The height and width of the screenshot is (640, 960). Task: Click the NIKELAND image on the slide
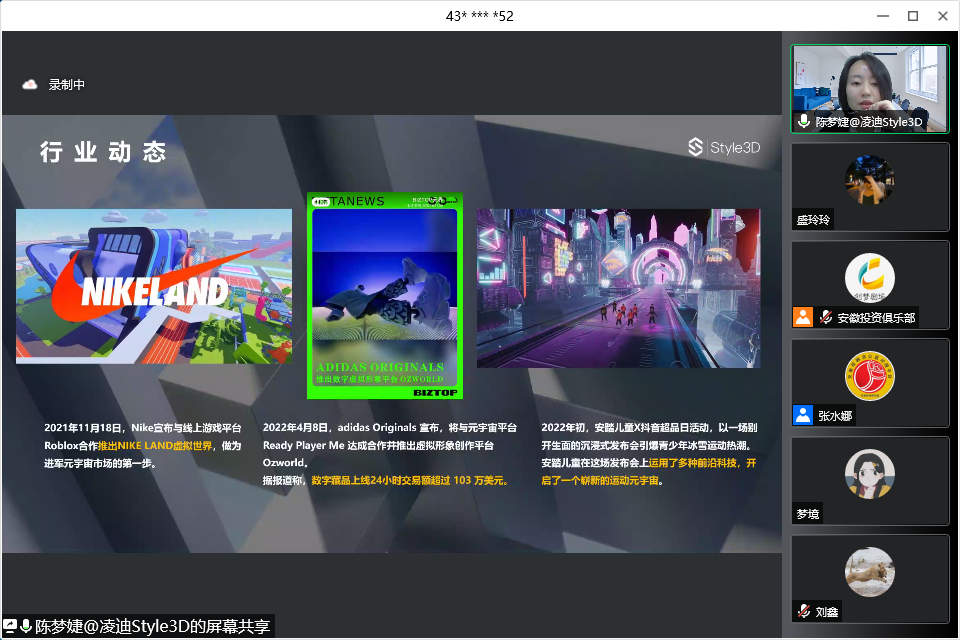pyautogui.click(x=154, y=286)
